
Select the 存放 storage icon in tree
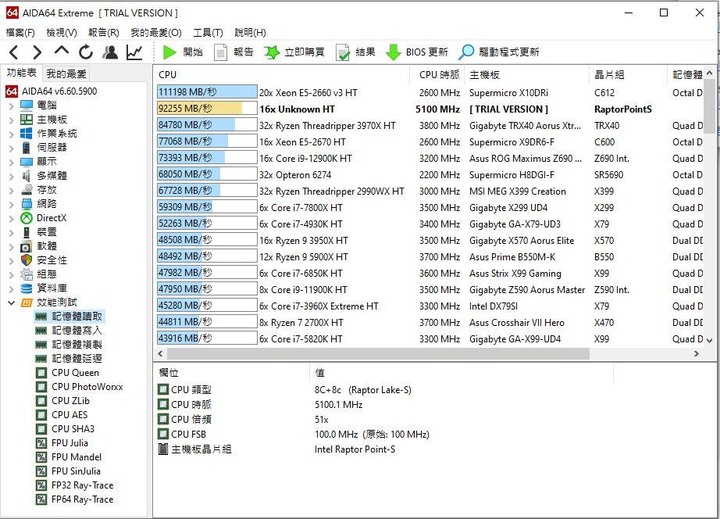(x=26, y=190)
